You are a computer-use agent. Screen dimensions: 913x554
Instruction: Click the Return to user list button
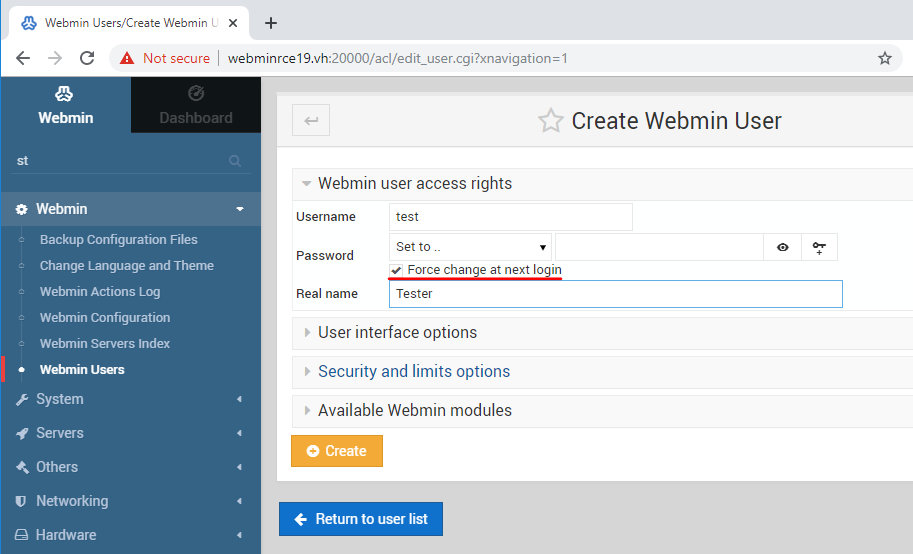coord(360,519)
